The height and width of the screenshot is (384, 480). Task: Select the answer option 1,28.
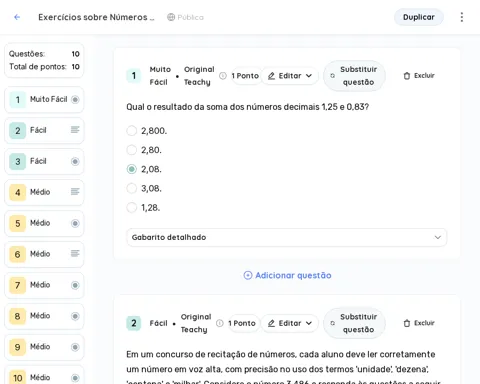[x=132, y=208]
